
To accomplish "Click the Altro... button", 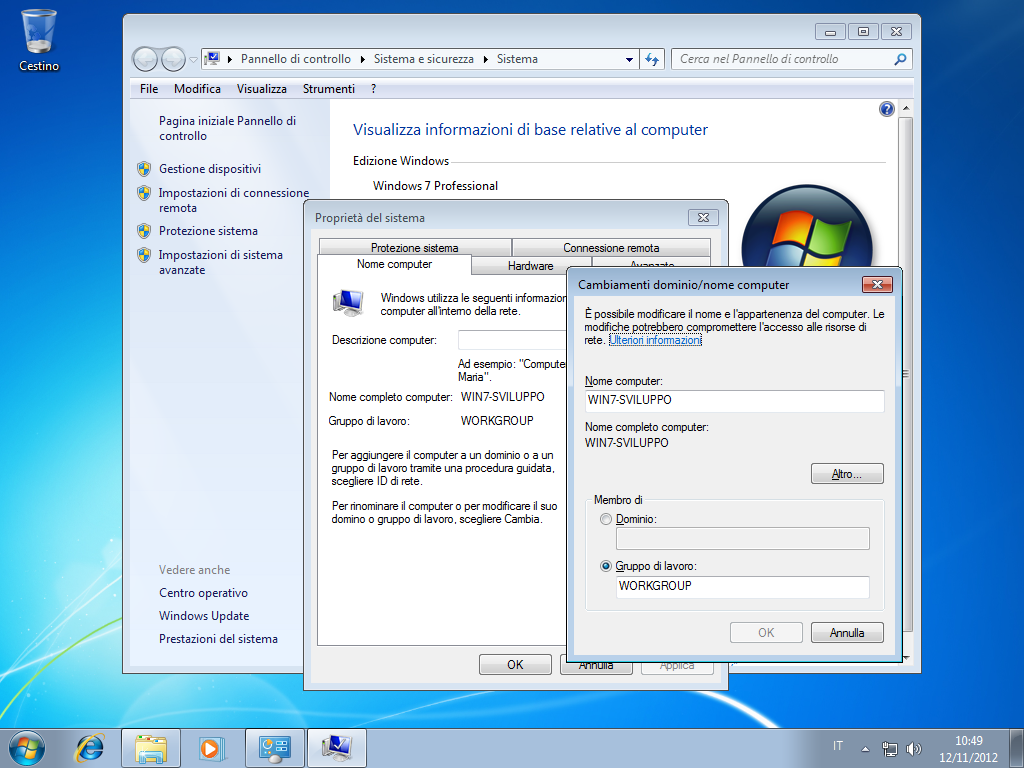I will 846,473.
